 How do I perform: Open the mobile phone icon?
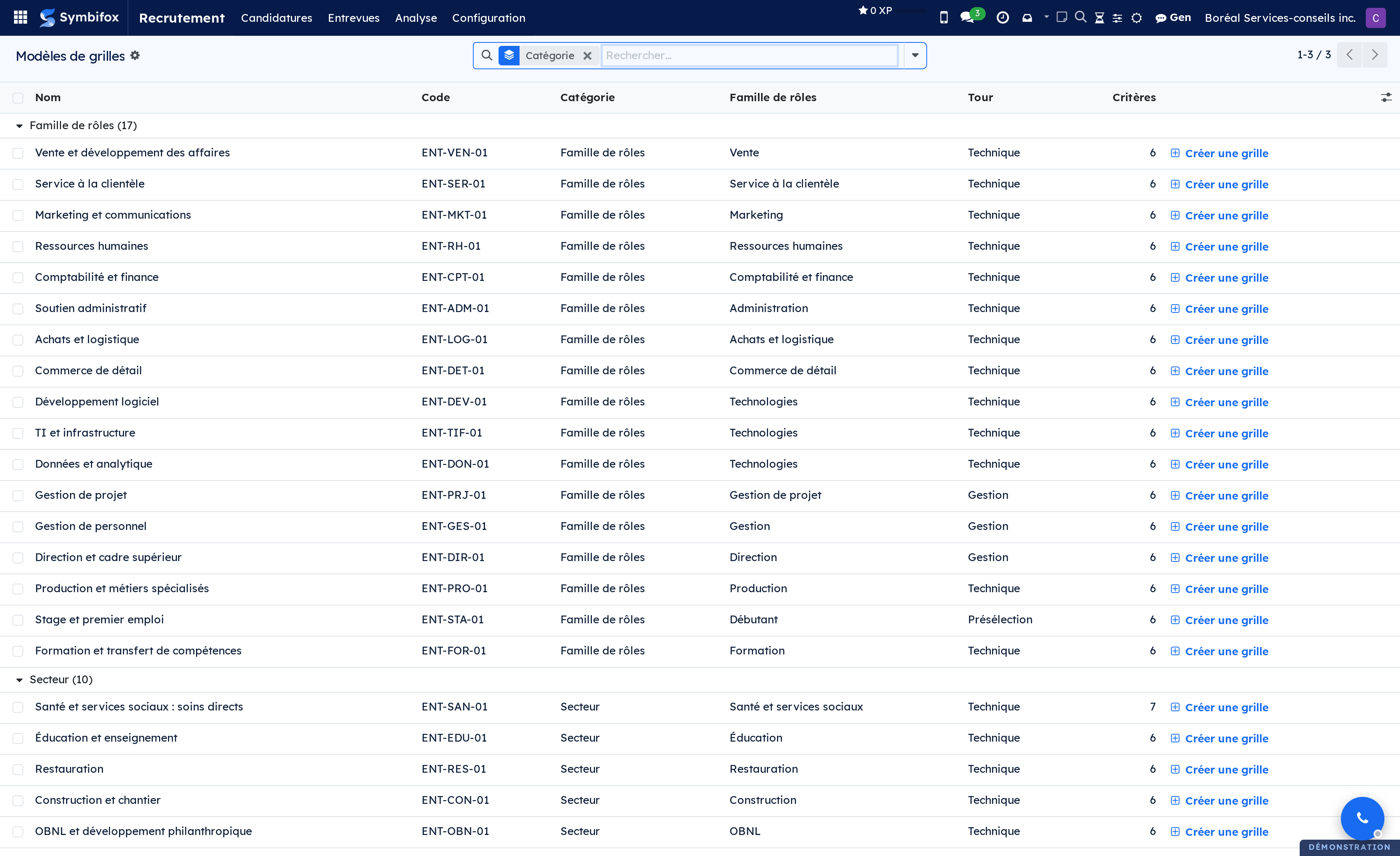(x=944, y=18)
